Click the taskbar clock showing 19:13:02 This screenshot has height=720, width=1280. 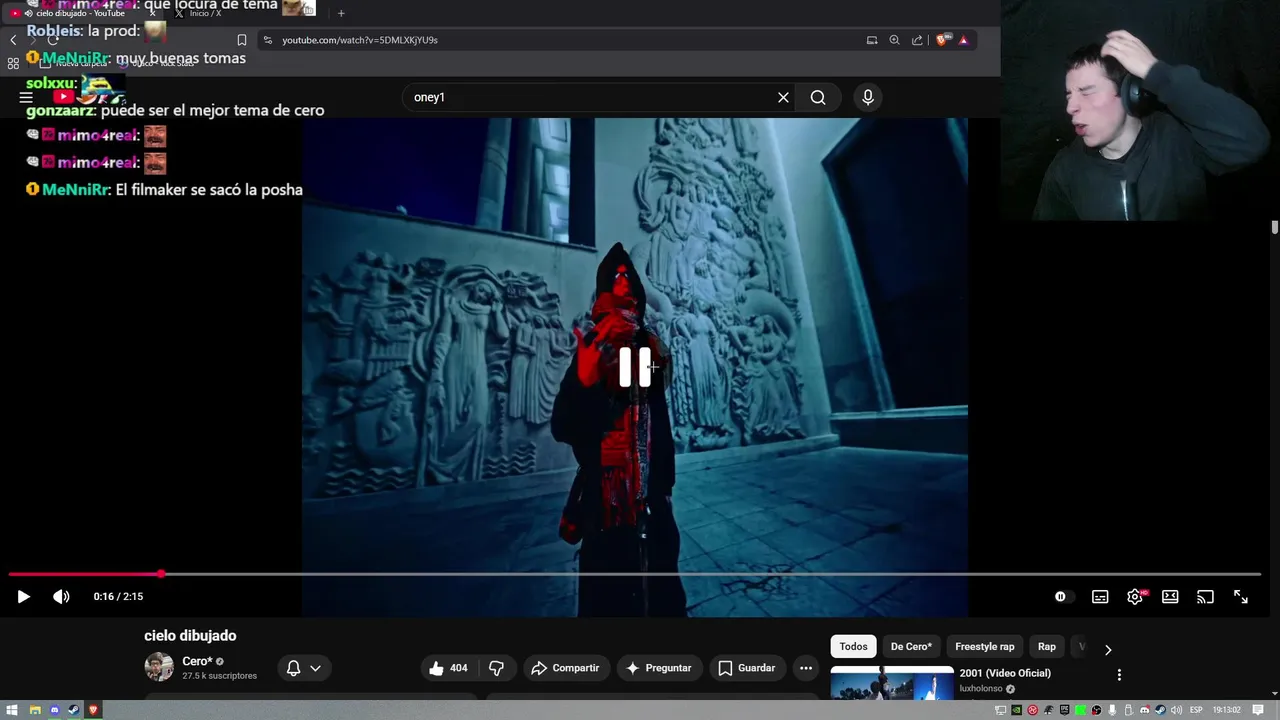pyautogui.click(x=1227, y=710)
